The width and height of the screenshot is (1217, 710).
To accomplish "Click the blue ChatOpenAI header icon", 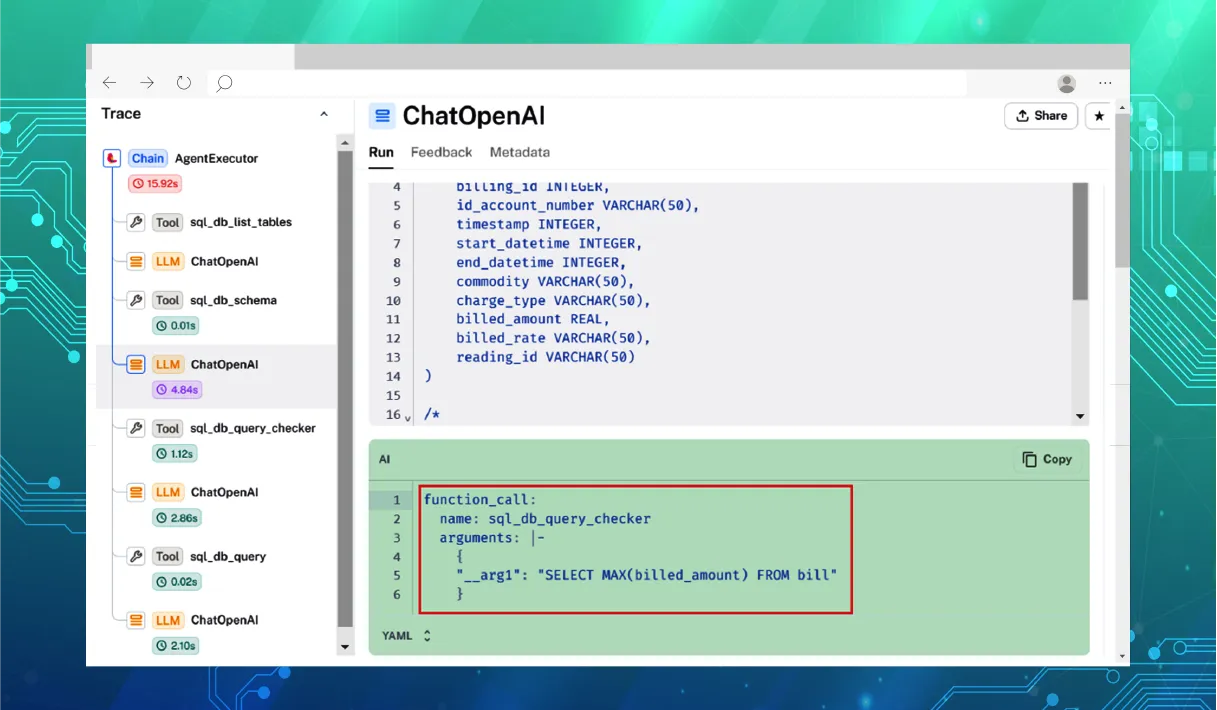I will click(x=382, y=116).
